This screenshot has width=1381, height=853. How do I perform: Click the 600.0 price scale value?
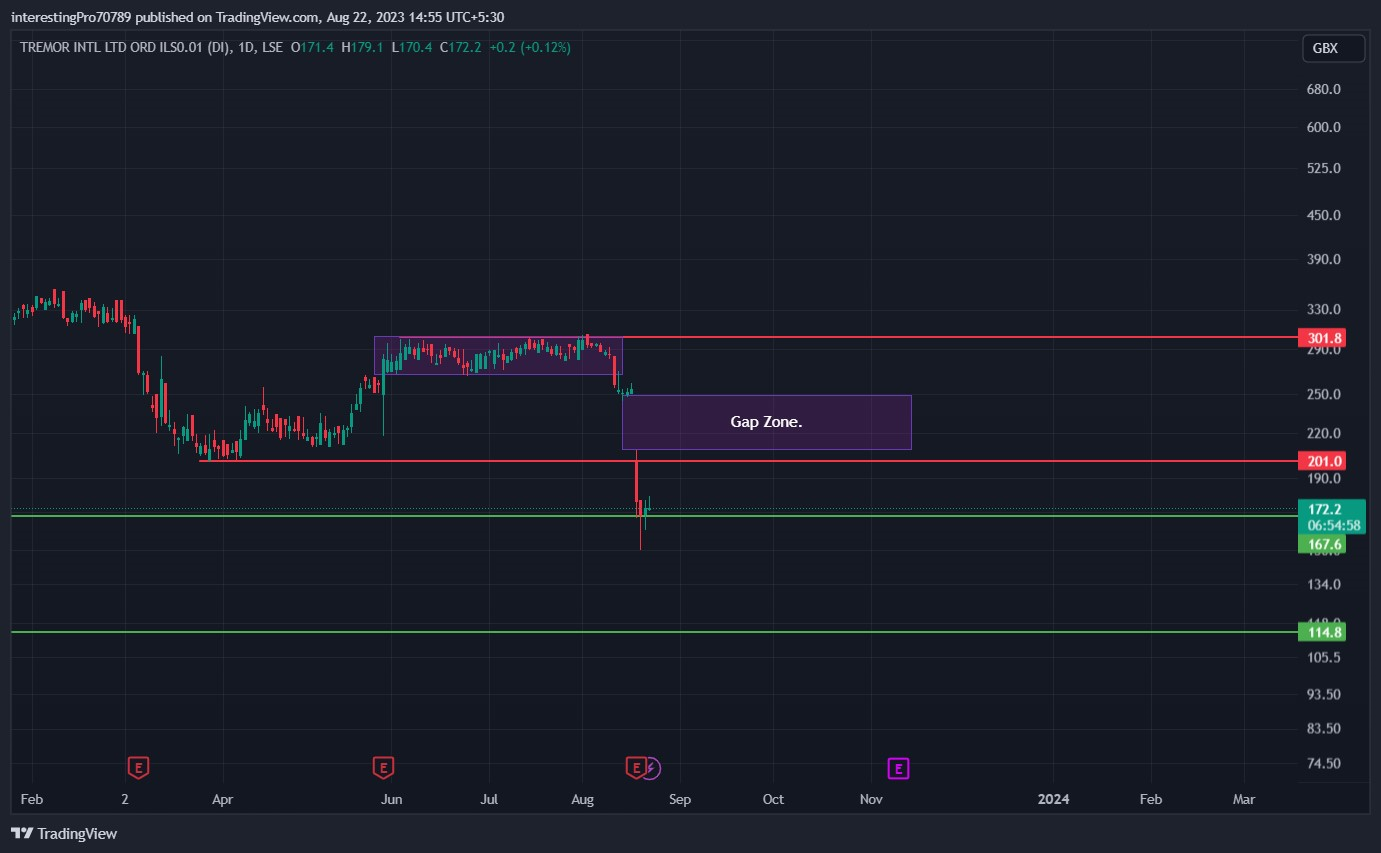pos(1324,127)
